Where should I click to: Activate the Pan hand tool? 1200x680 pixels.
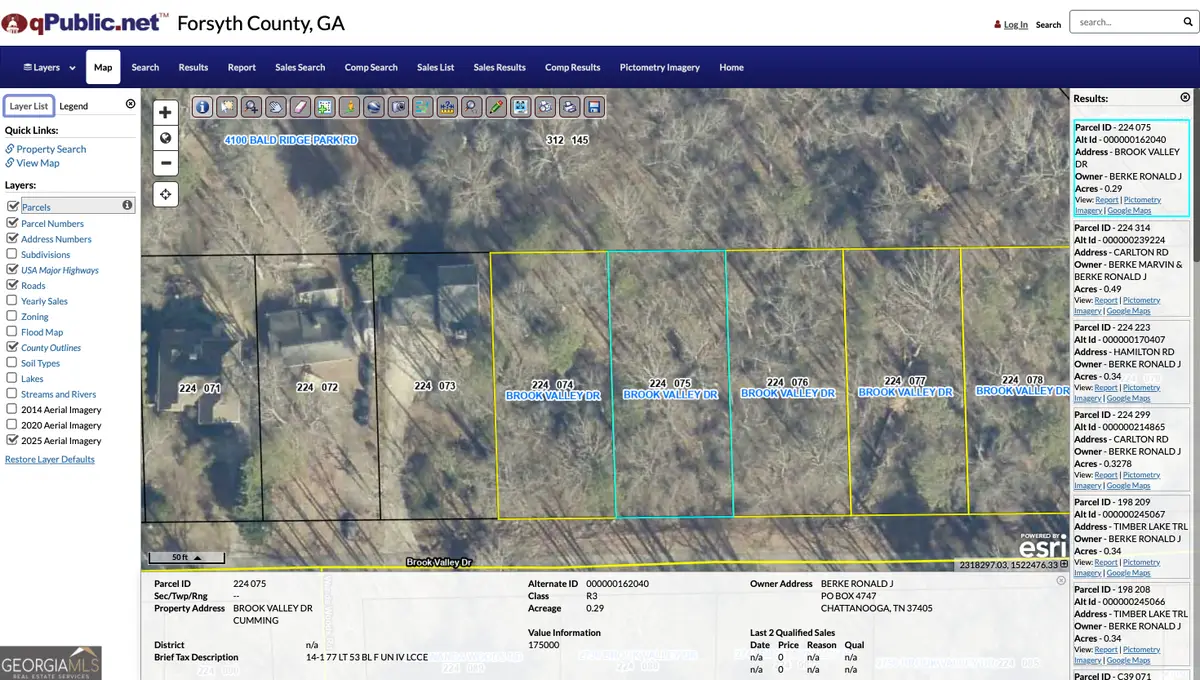pos(276,106)
